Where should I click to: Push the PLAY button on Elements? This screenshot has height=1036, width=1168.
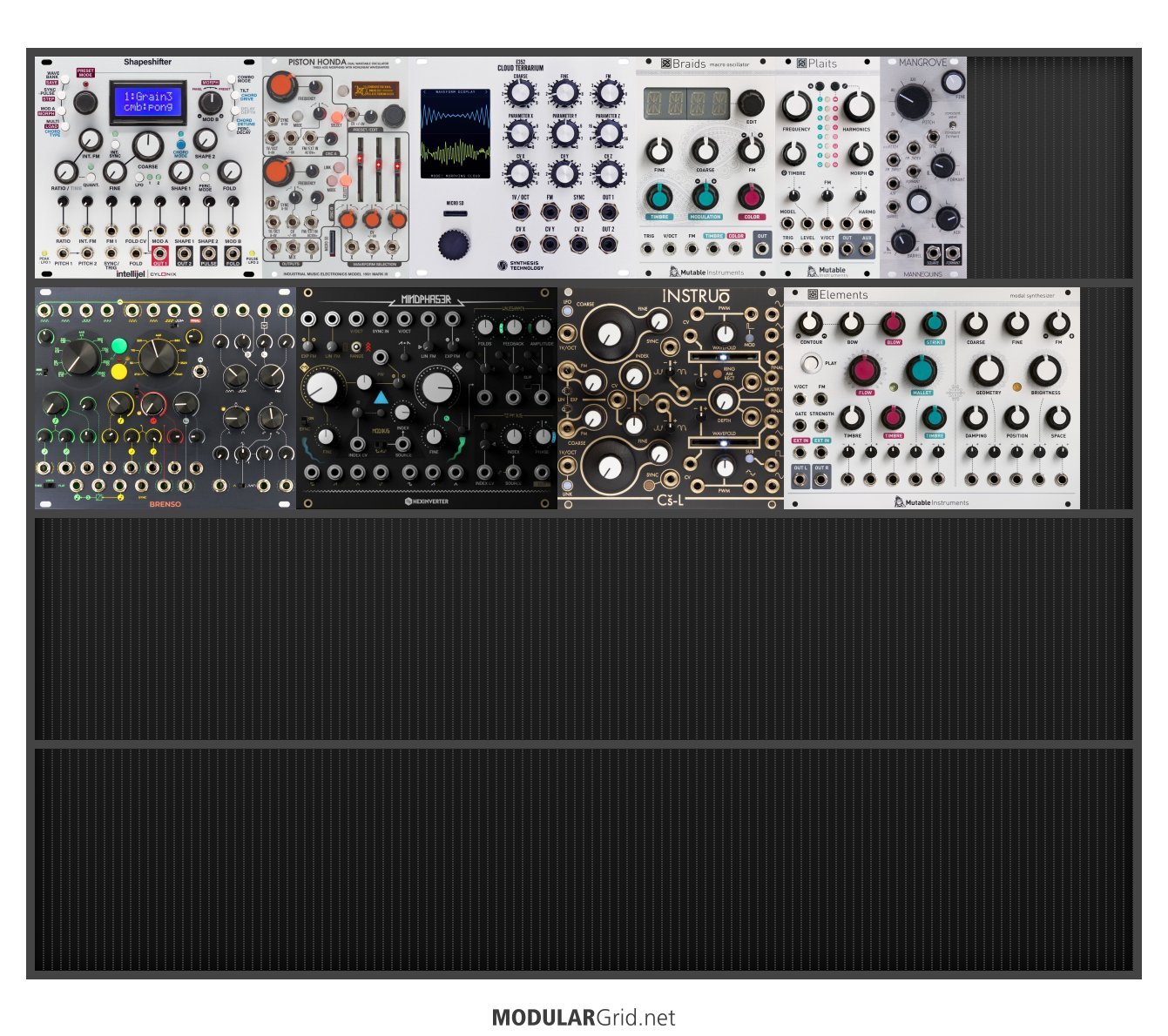click(811, 363)
